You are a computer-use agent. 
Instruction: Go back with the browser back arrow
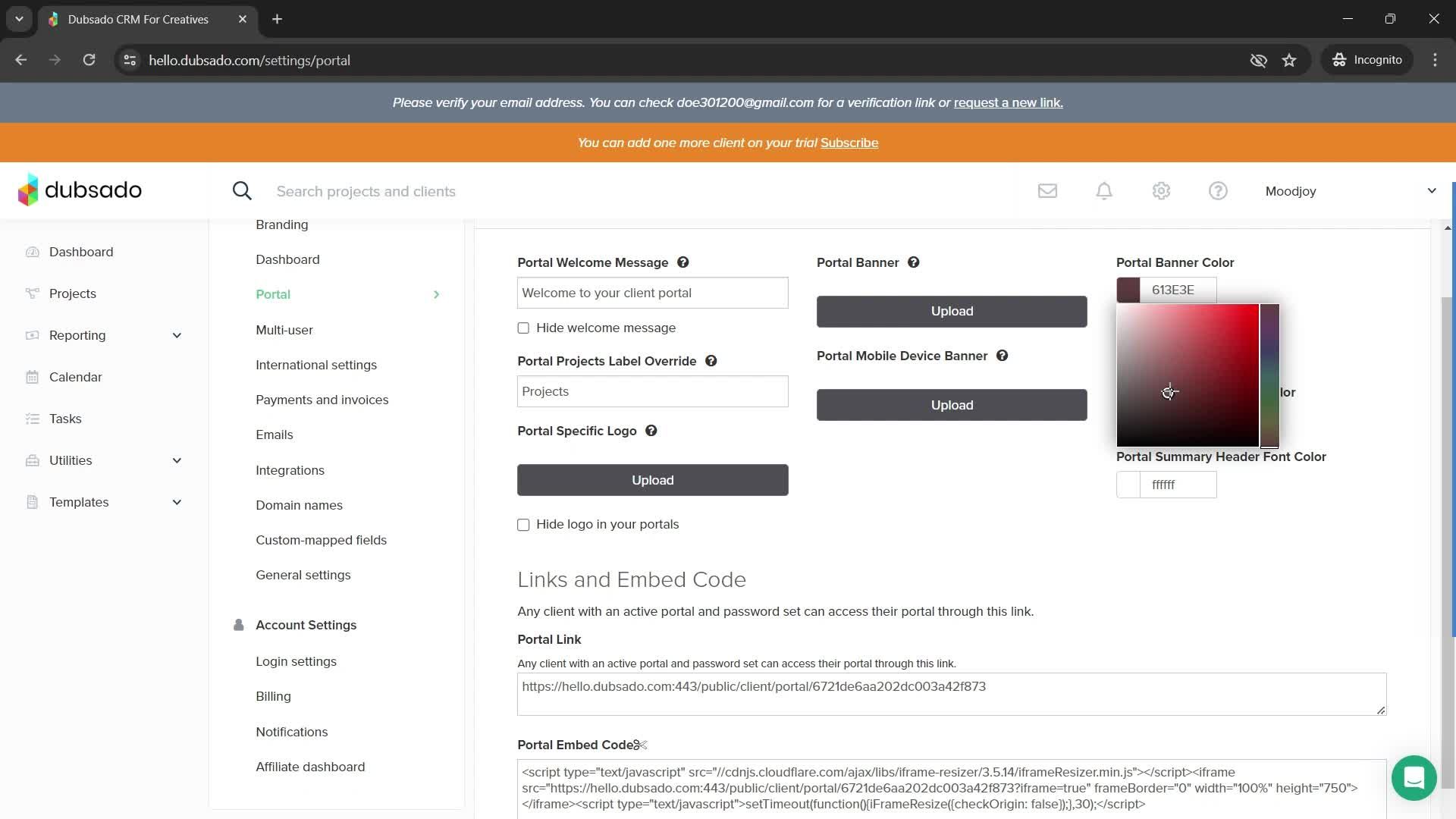21,60
